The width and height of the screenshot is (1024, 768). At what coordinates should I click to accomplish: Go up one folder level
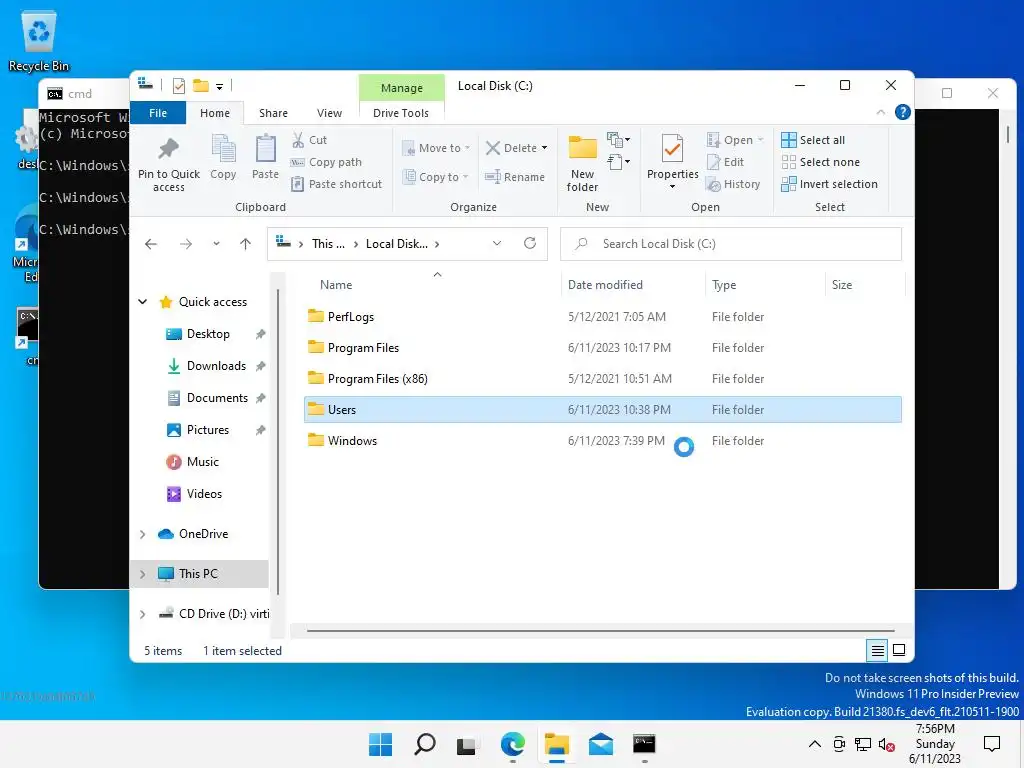[x=246, y=244]
